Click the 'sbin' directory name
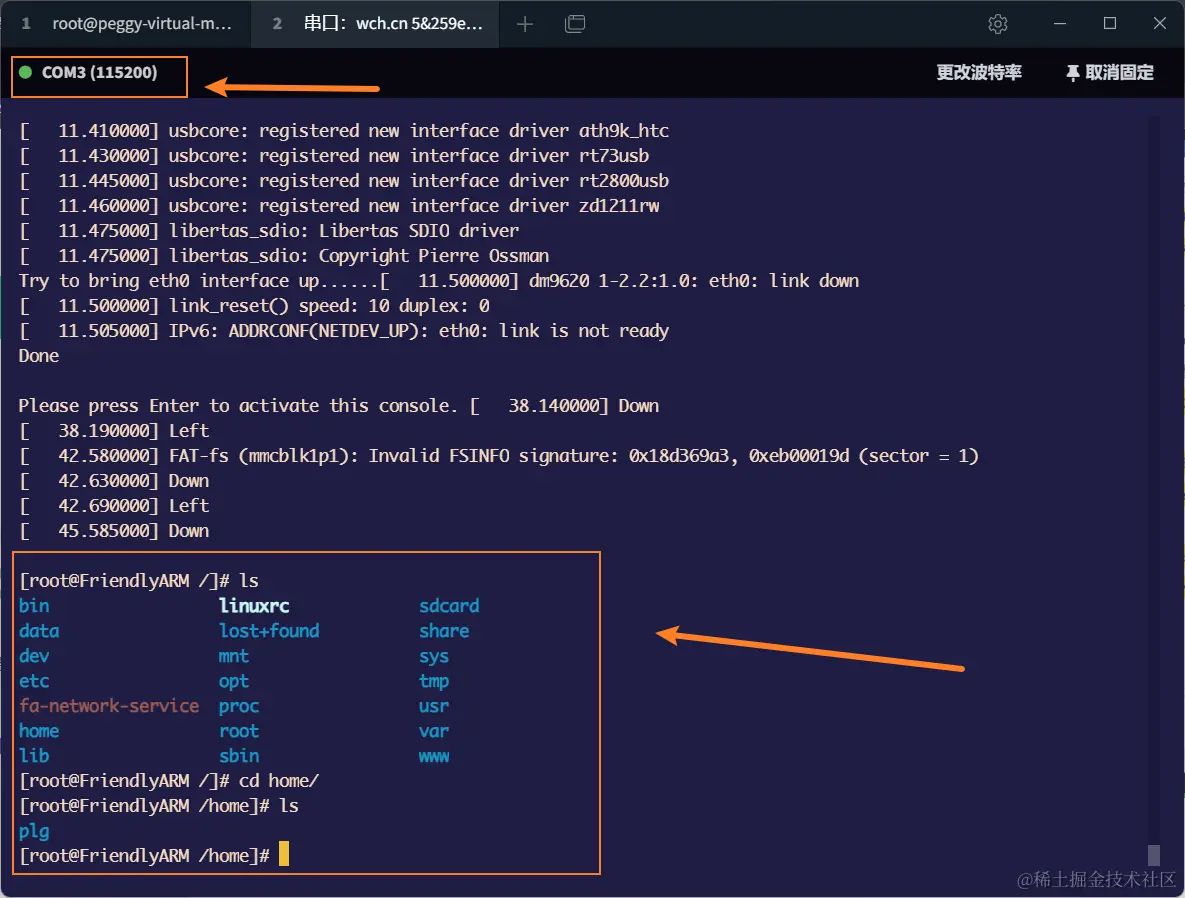1185x898 pixels. pos(239,755)
